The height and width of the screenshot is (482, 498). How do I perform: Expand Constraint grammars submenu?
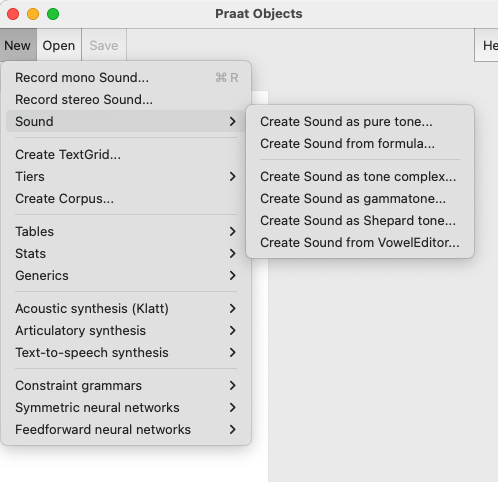pyautogui.click(x=126, y=386)
